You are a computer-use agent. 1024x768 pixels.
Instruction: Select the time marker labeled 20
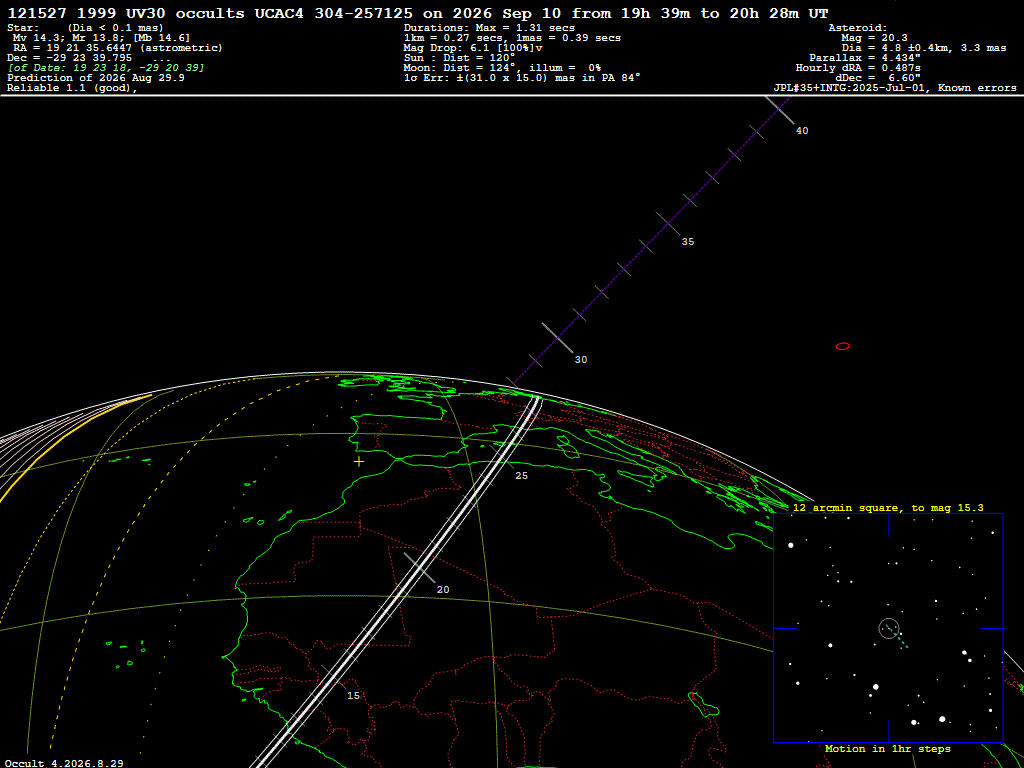pyautogui.click(x=443, y=590)
